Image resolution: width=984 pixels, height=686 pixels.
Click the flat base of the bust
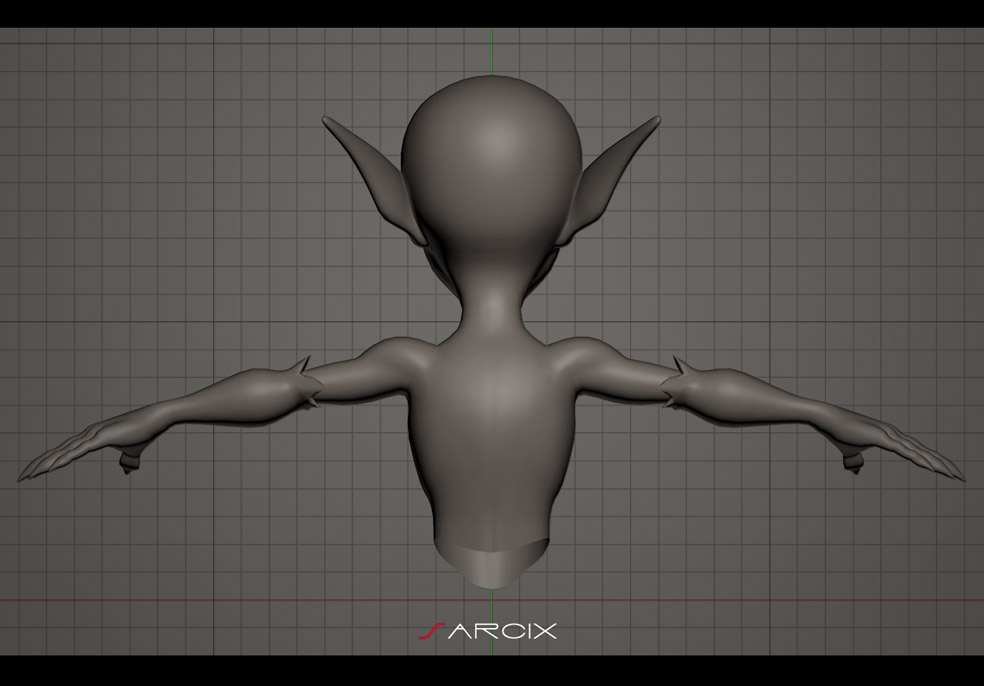pyautogui.click(x=493, y=563)
